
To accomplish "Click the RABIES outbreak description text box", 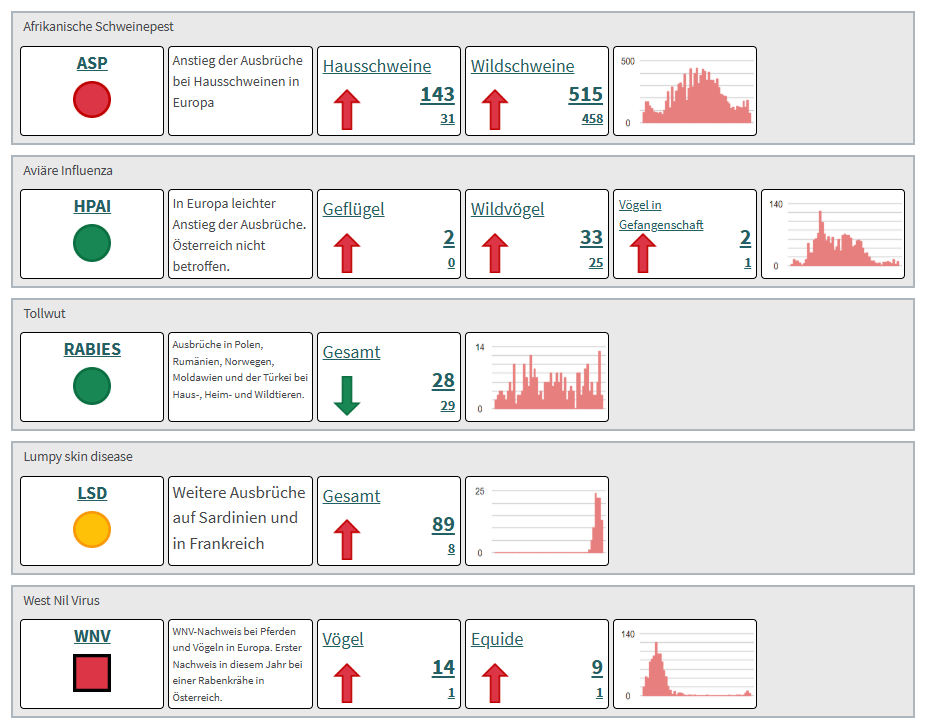I will [240, 377].
